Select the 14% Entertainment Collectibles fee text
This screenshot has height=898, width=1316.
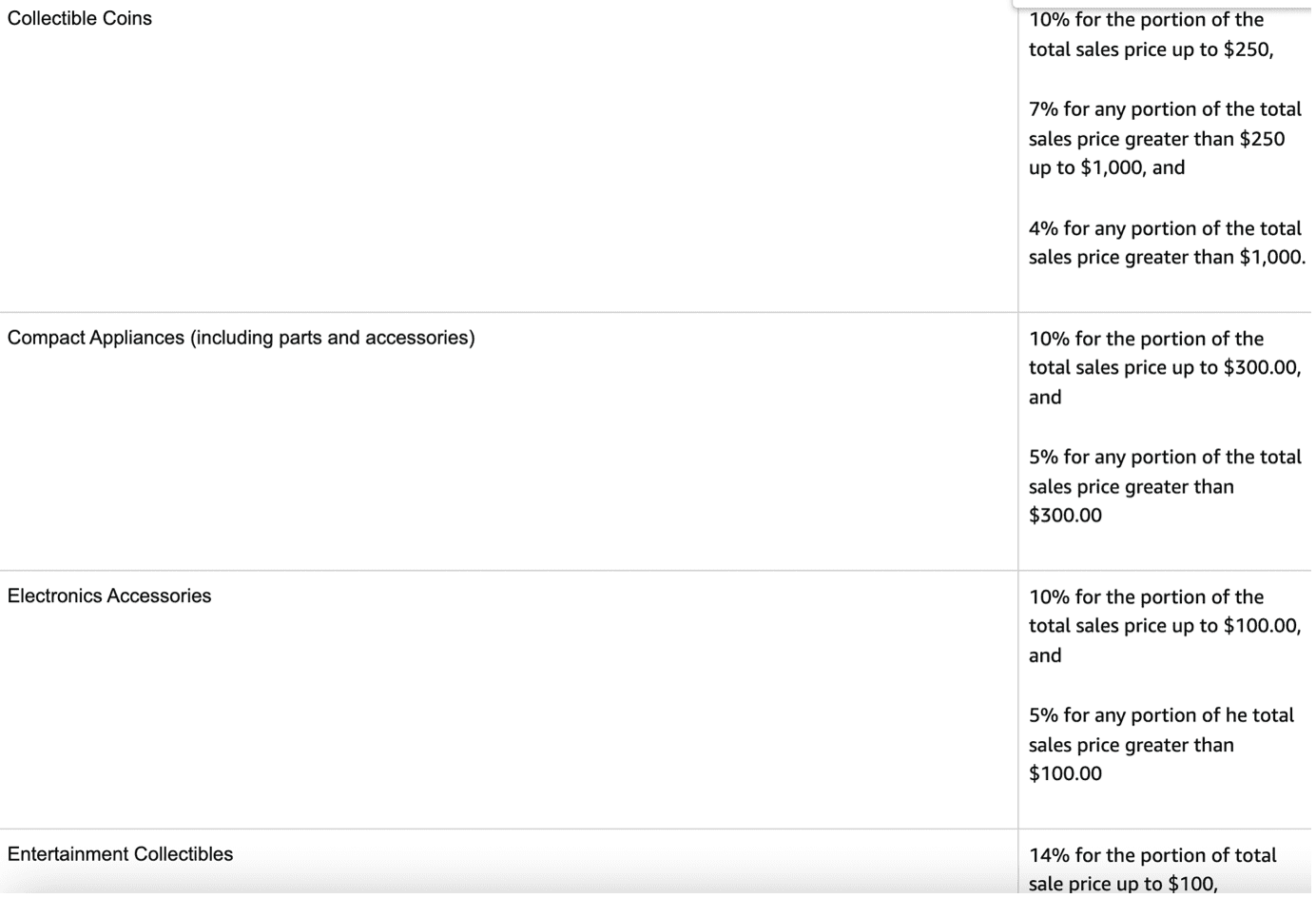1151,869
